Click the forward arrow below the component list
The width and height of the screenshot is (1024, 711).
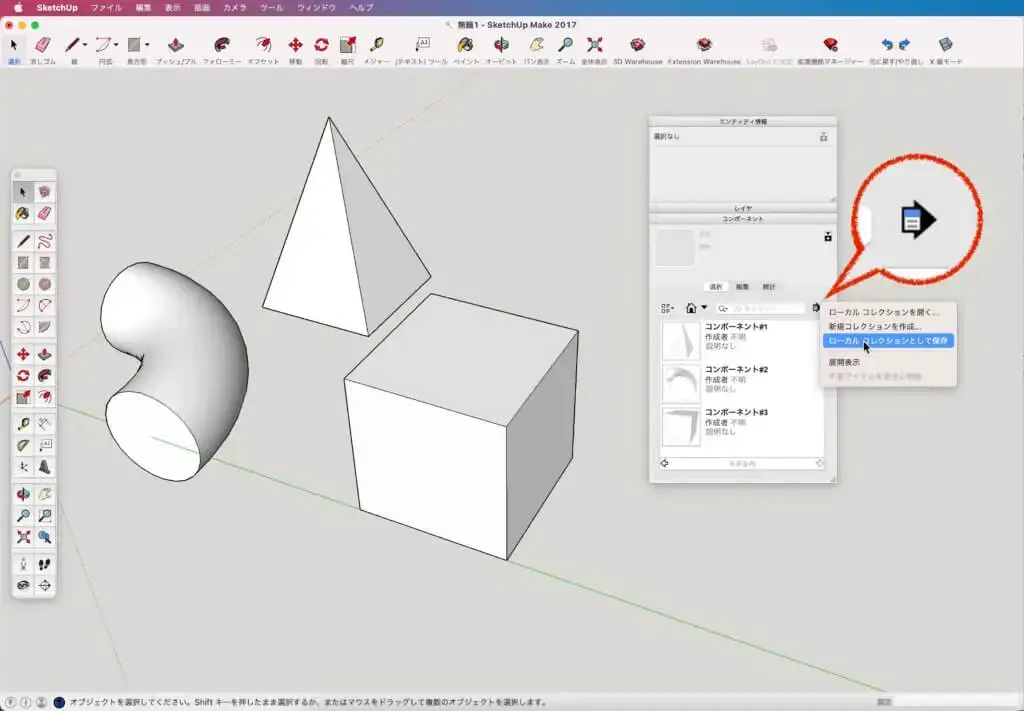[x=820, y=464]
